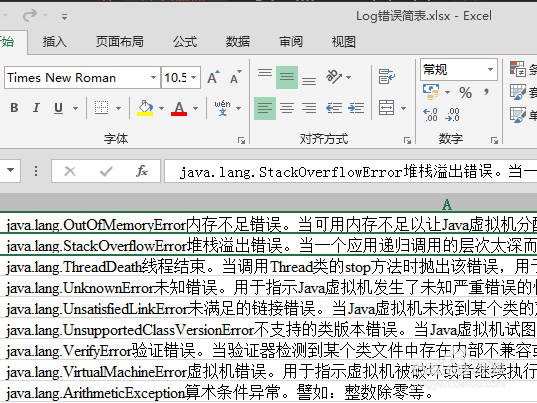This screenshot has height=403, width=537.
Task: Toggle Italic formatting
Action: click(x=36, y=108)
